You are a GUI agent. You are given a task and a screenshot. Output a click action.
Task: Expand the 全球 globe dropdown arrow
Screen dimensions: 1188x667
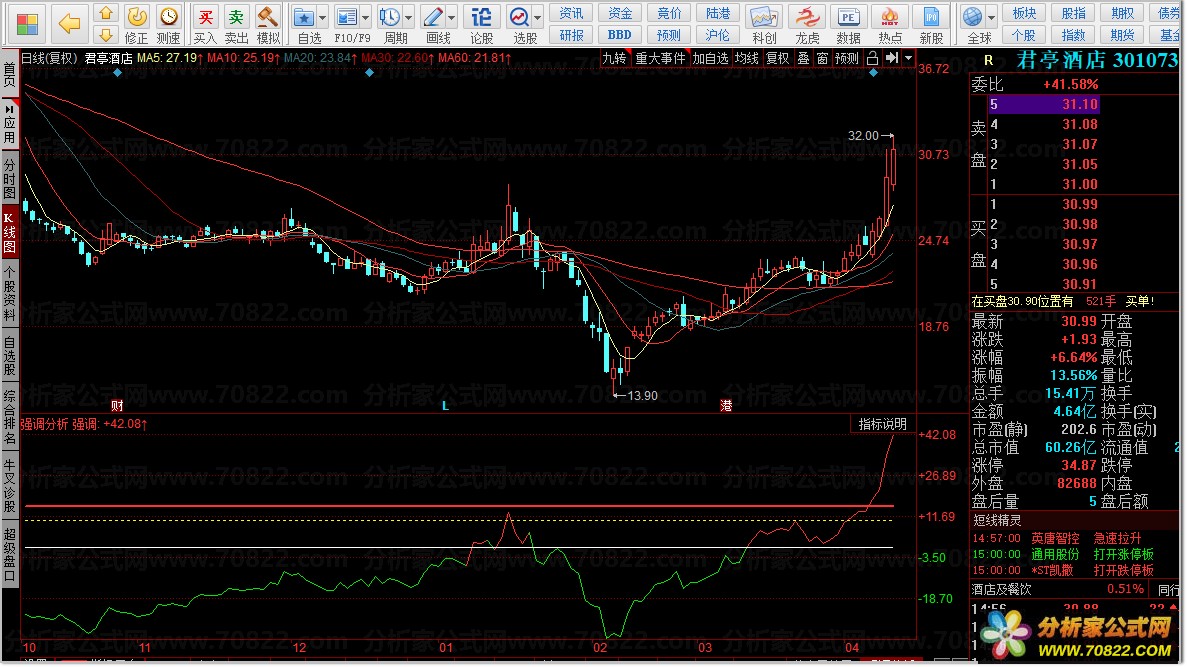[x=992, y=17]
